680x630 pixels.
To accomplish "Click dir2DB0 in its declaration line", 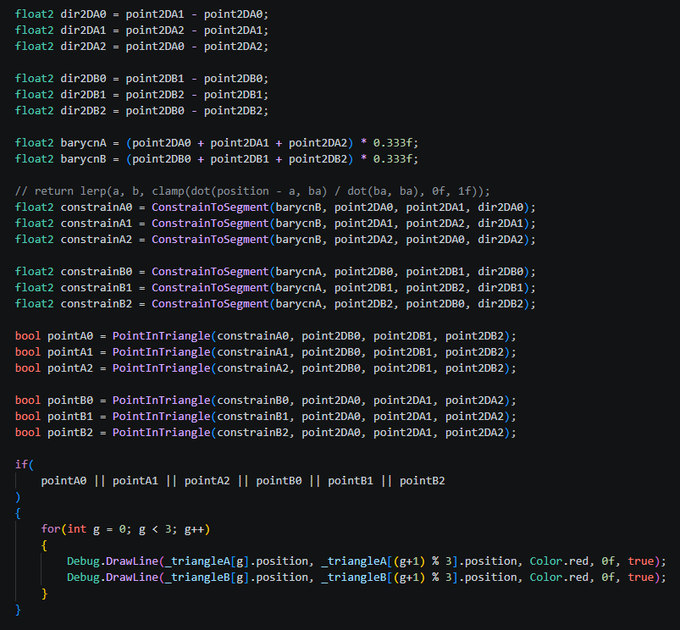I will click(x=83, y=78).
